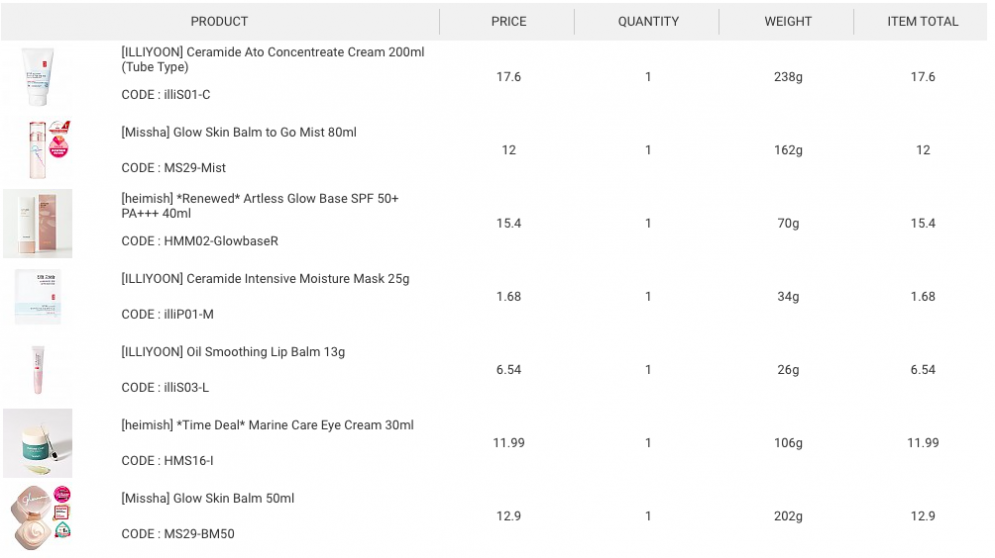View the Ceramide Intensive Moisture Mask thumbnail

click(x=38, y=296)
